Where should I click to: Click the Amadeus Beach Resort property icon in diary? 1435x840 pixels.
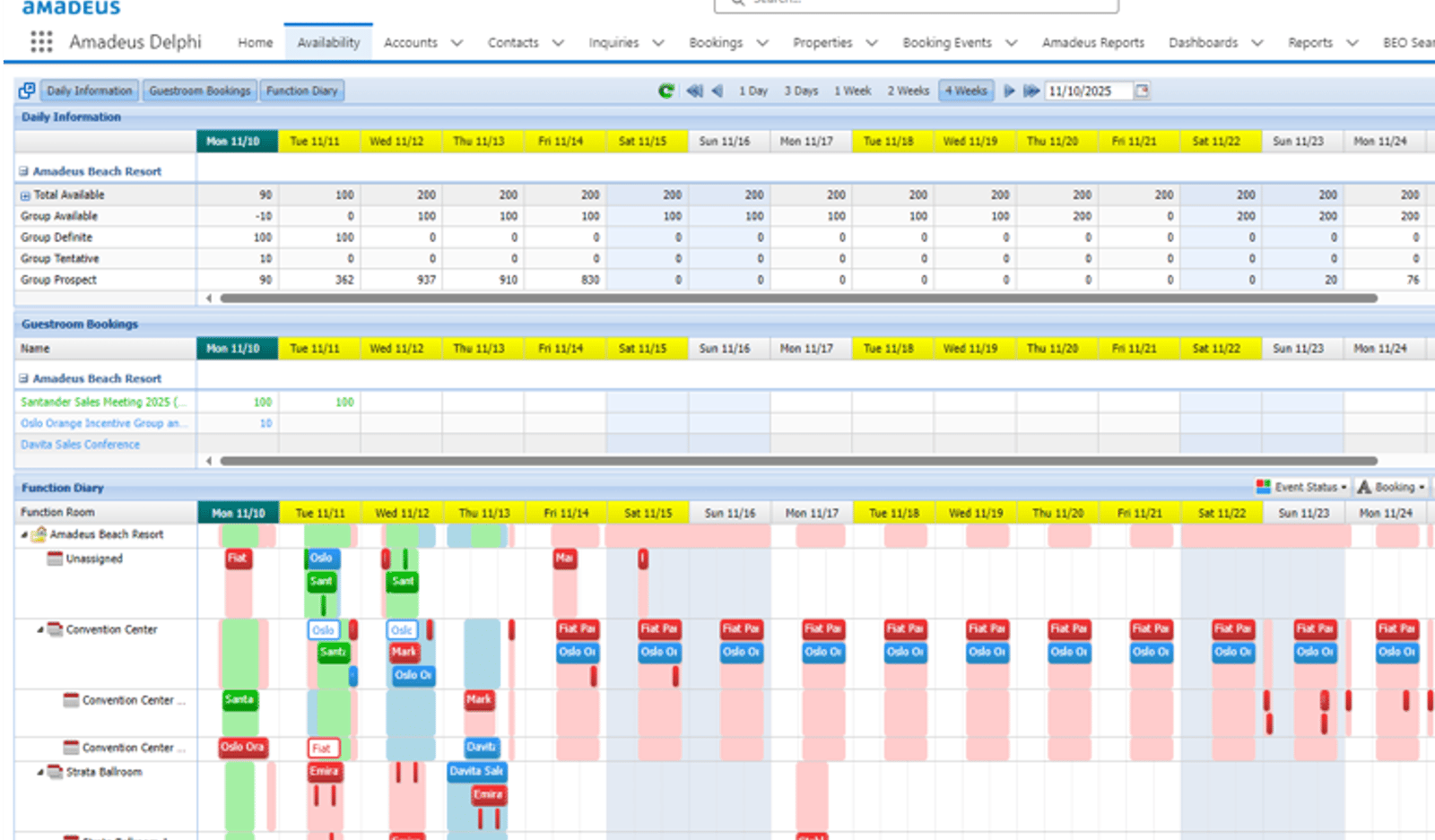39,534
